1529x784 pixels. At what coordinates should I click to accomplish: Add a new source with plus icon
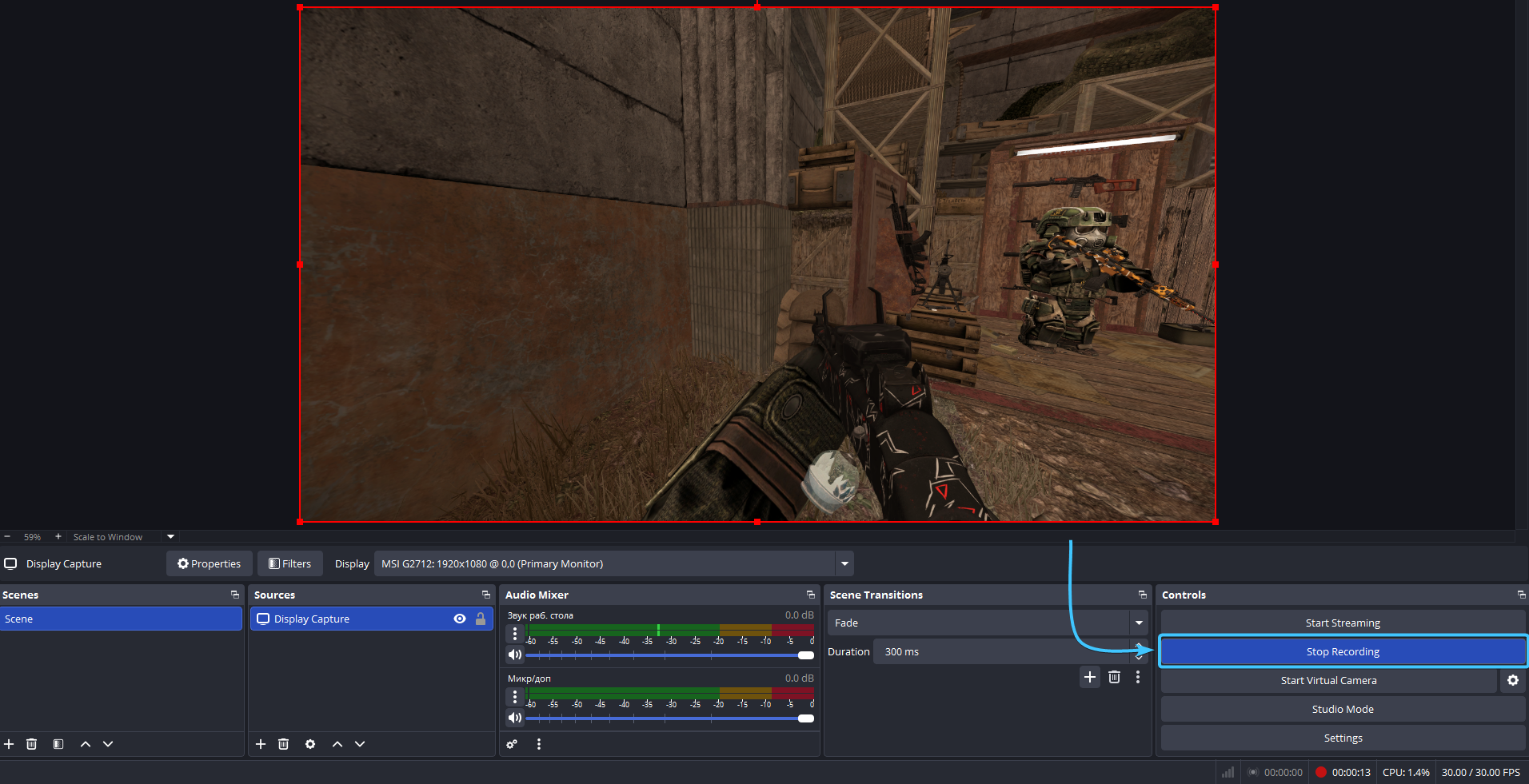(261, 744)
